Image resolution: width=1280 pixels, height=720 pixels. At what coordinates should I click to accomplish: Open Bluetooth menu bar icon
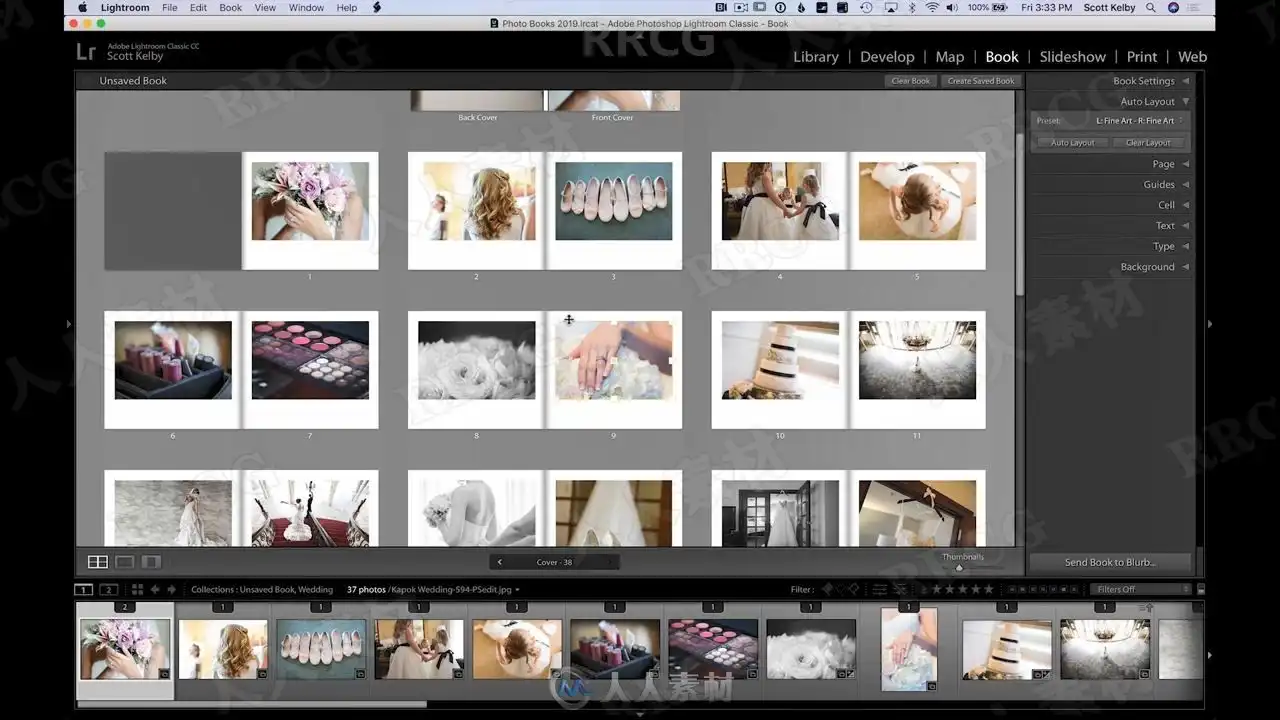pyautogui.click(x=912, y=8)
